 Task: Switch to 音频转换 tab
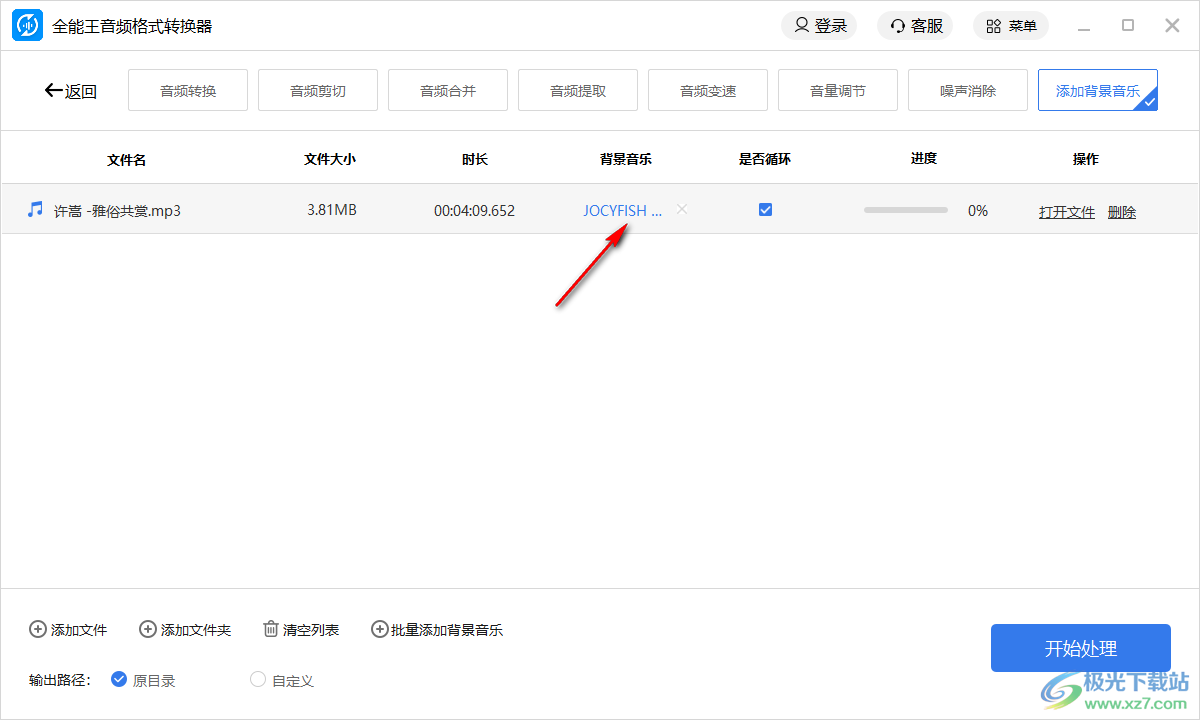pos(188,90)
